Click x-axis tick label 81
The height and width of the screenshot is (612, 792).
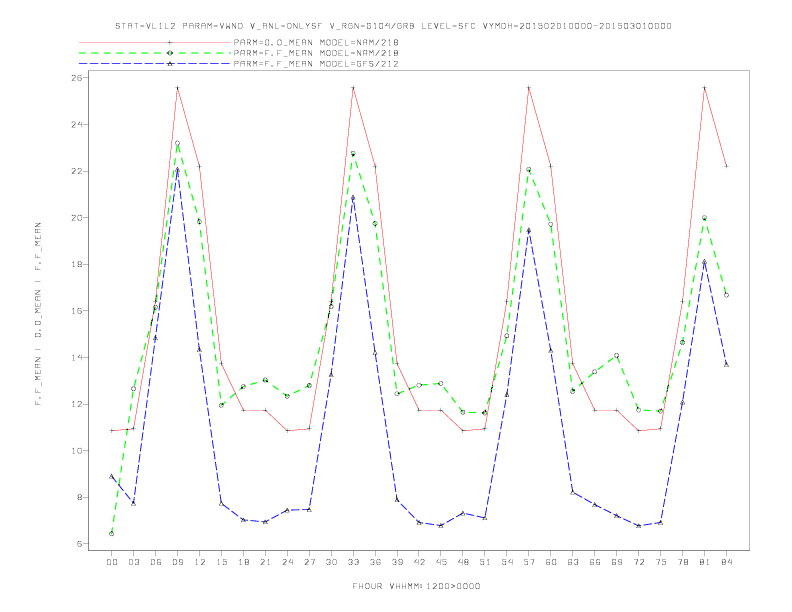pyautogui.click(x=705, y=562)
